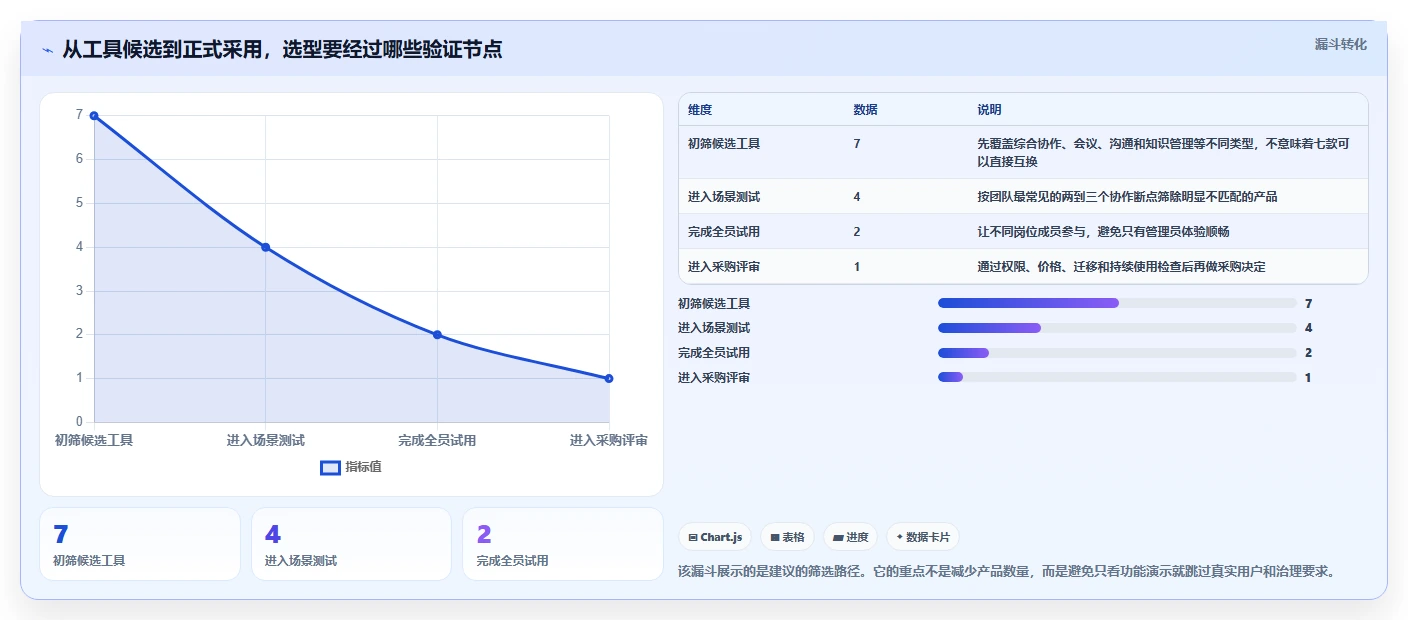Click the 进入采购评审 progress bar

pos(1117,378)
